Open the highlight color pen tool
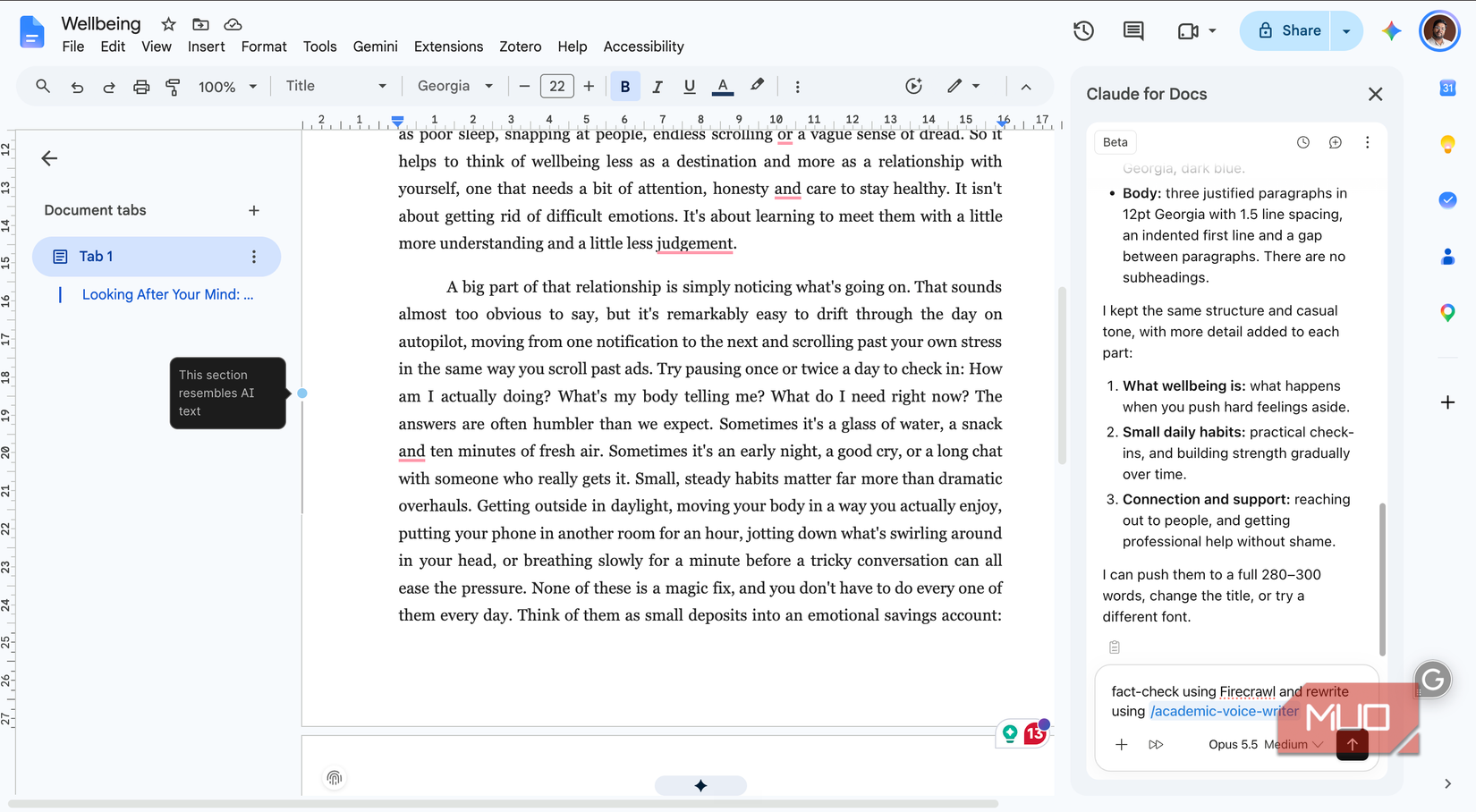The height and width of the screenshot is (812, 1476). click(x=757, y=86)
